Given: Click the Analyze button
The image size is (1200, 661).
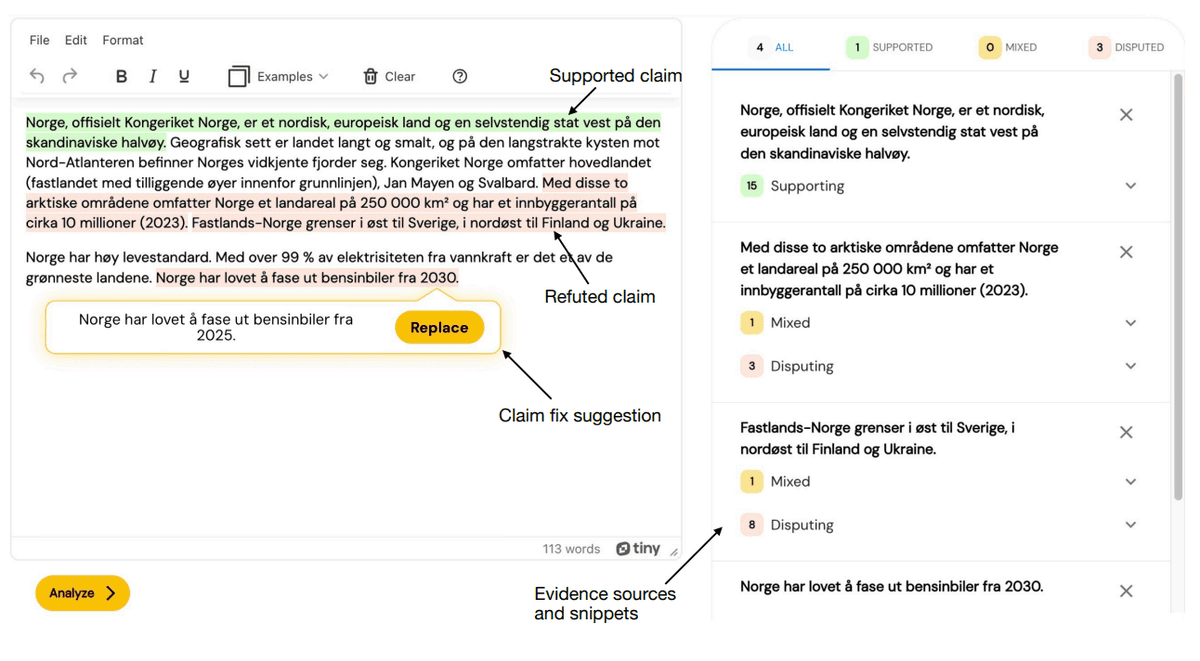Looking at the screenshot, I should [x=82, y=593].
